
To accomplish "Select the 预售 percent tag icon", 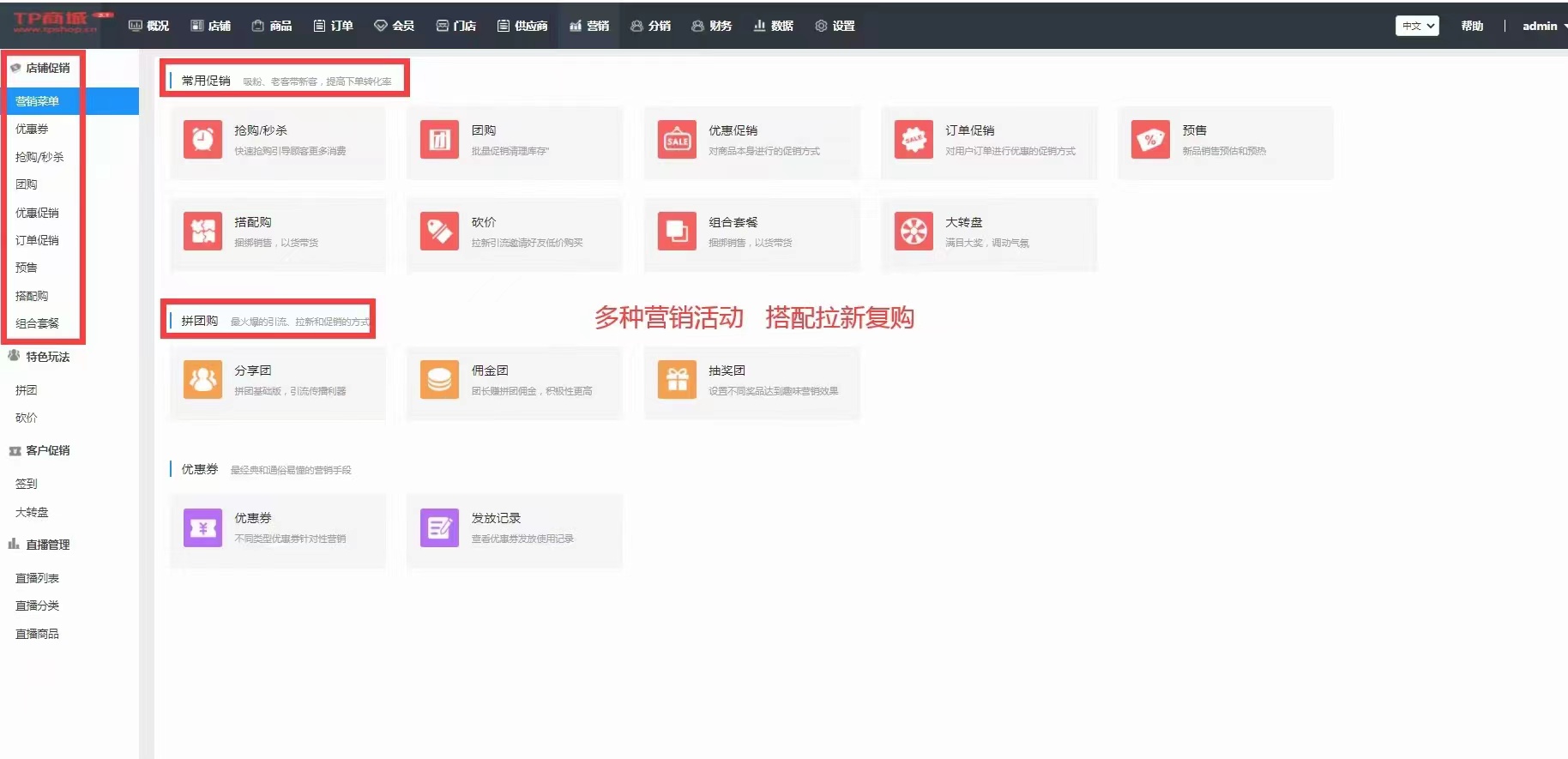I will [x=1150, y=139].
